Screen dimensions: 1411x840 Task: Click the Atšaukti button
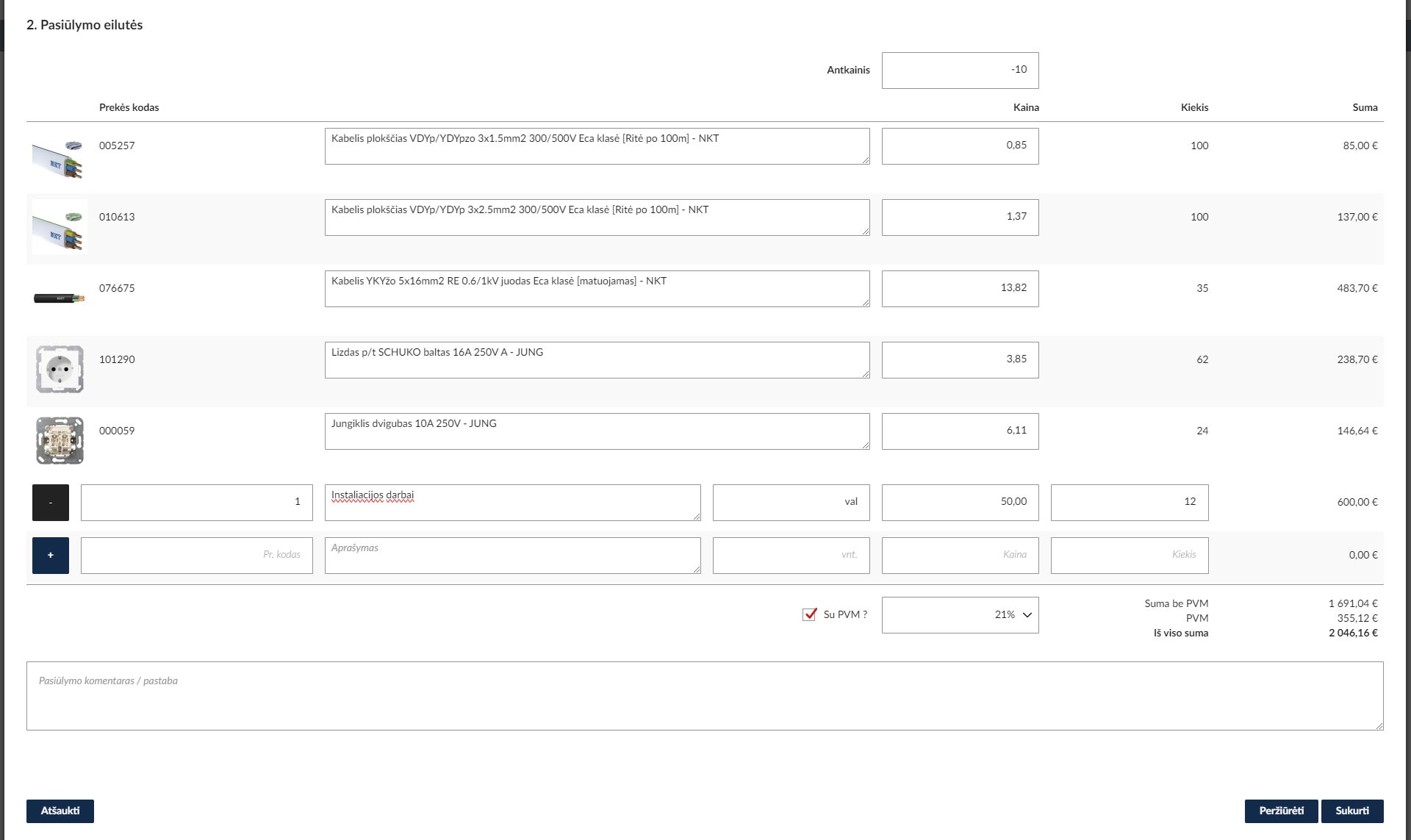coord(60,811)
